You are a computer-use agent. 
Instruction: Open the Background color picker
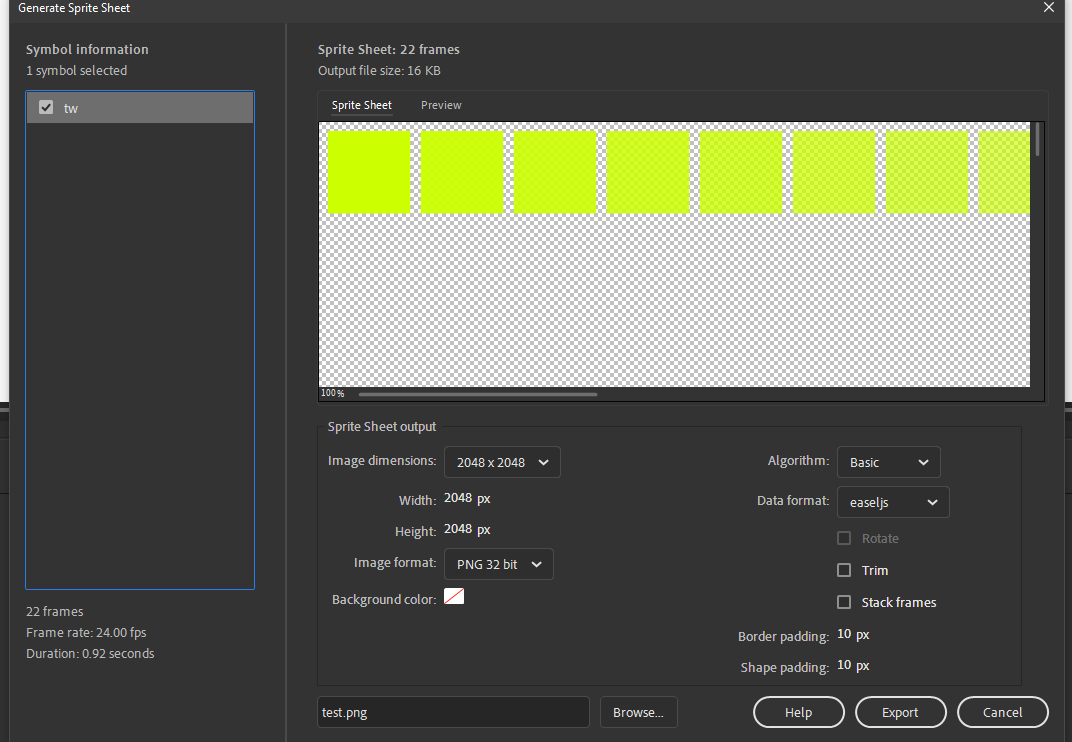click(454, 595)
